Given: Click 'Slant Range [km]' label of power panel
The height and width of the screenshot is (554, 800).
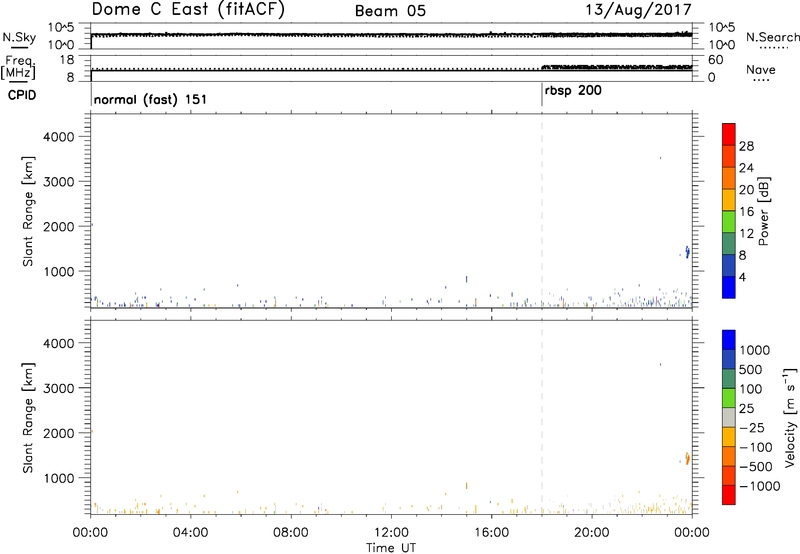Looking at the screenshot, I should [x=28, y=211].
